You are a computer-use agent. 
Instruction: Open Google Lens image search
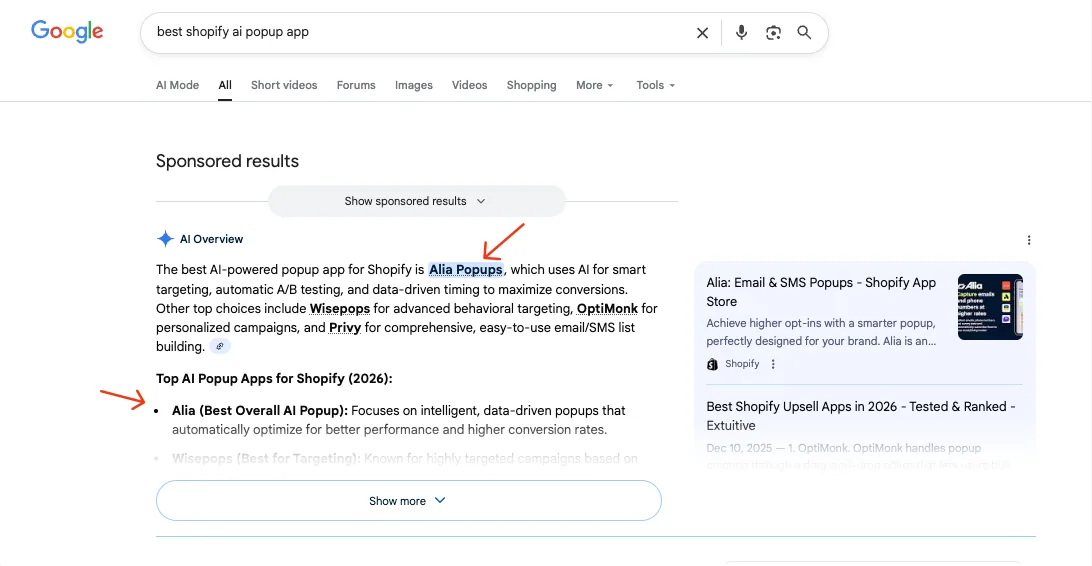click(773, 33)
